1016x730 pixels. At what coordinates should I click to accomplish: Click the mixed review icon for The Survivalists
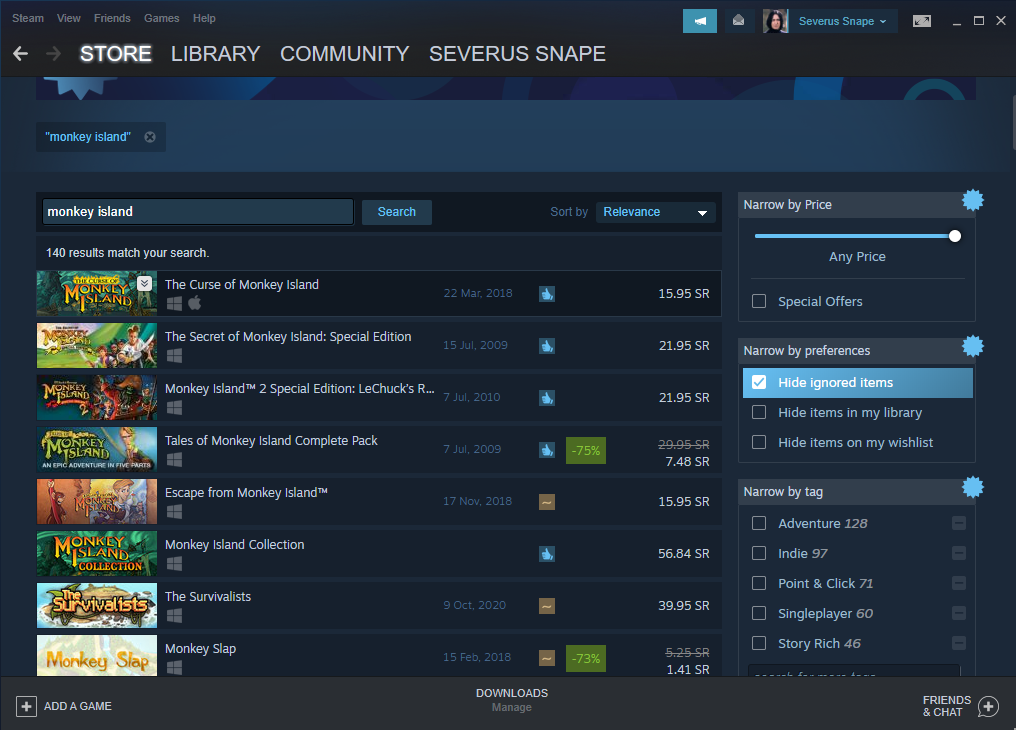[547, 606]
